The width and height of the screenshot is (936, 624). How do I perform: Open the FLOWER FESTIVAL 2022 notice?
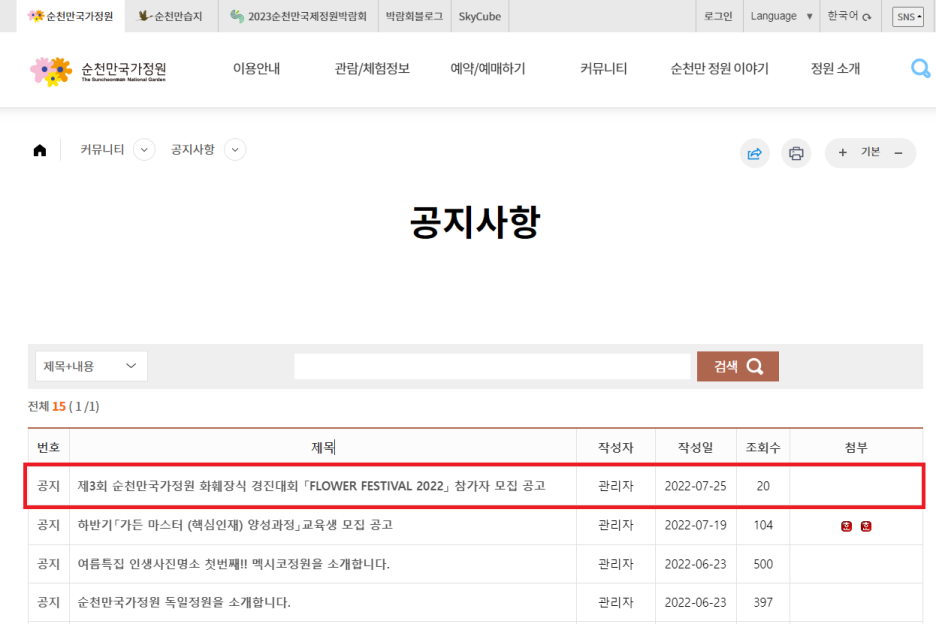tap(311, 486)
